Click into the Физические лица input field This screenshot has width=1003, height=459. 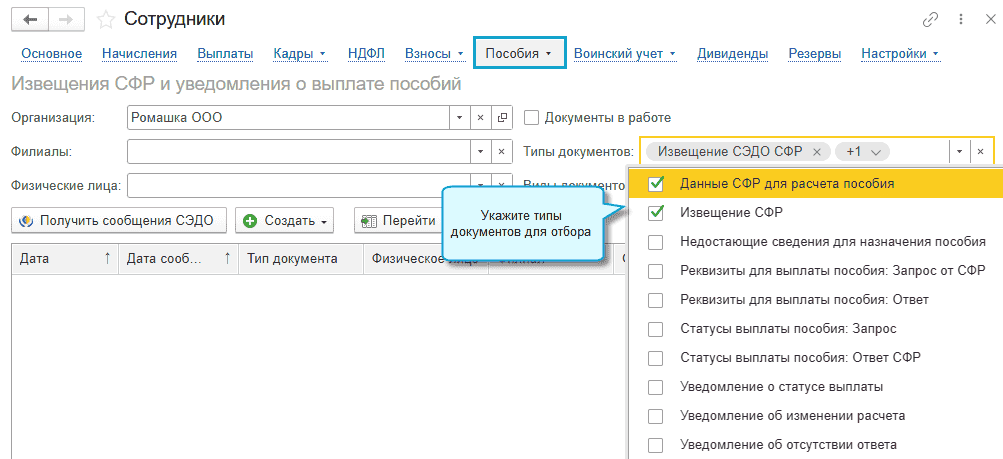pyautogui.click(x=299, y=186)
